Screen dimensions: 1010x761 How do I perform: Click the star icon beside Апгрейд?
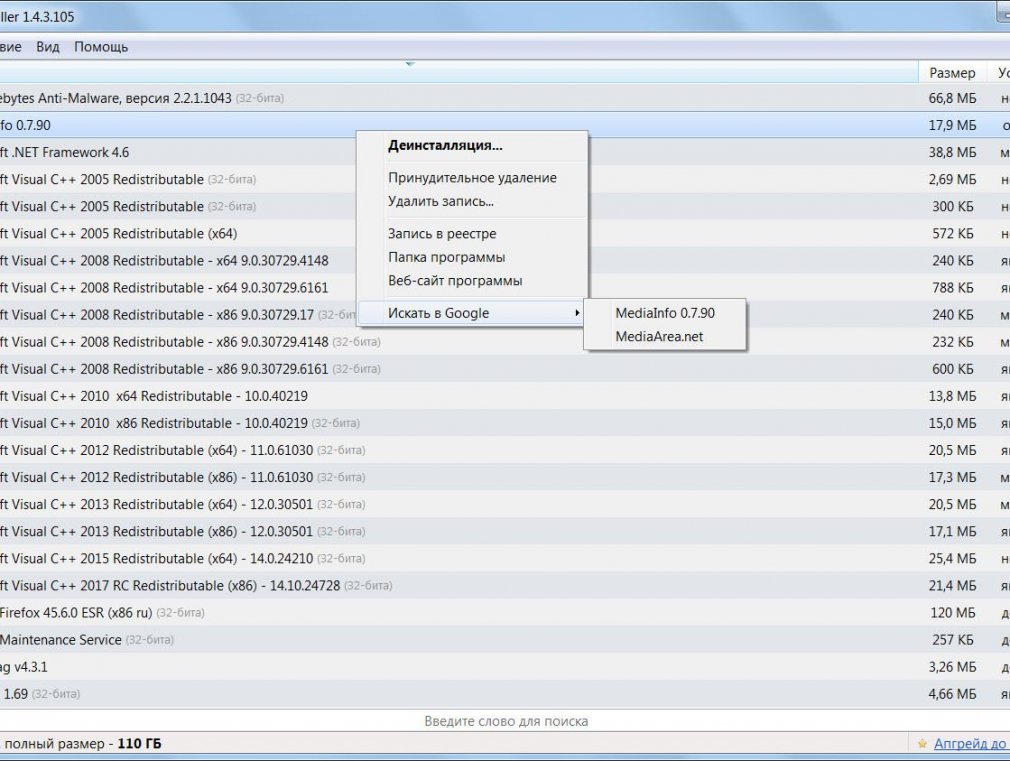point(922,744)
